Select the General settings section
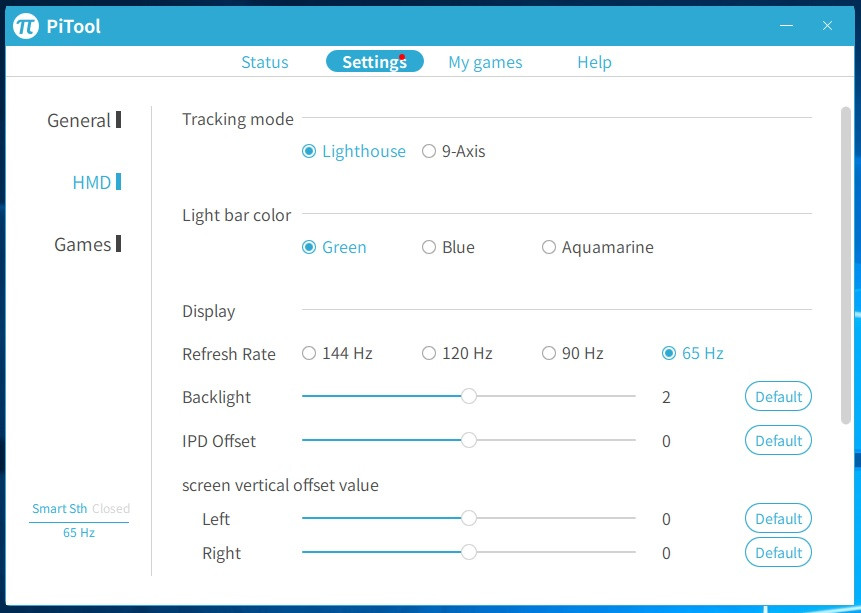Screen dimensions: 861x613 click(79, 121)
